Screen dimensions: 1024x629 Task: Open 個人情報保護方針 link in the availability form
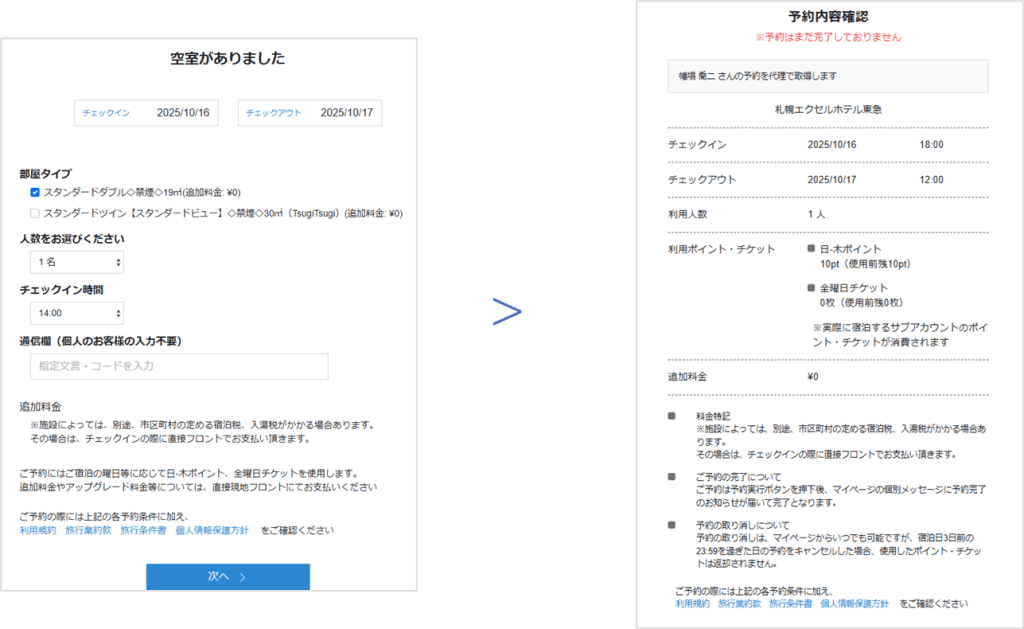click(x=212, y=530)
